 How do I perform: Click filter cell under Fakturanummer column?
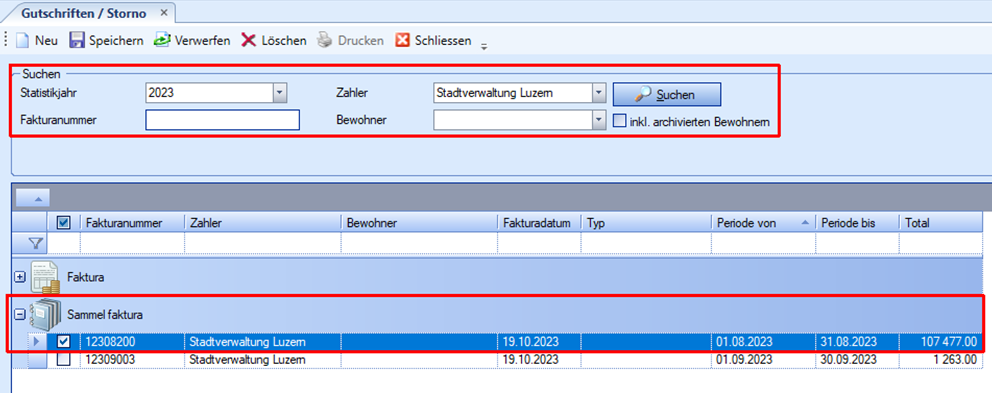point(132,242)
